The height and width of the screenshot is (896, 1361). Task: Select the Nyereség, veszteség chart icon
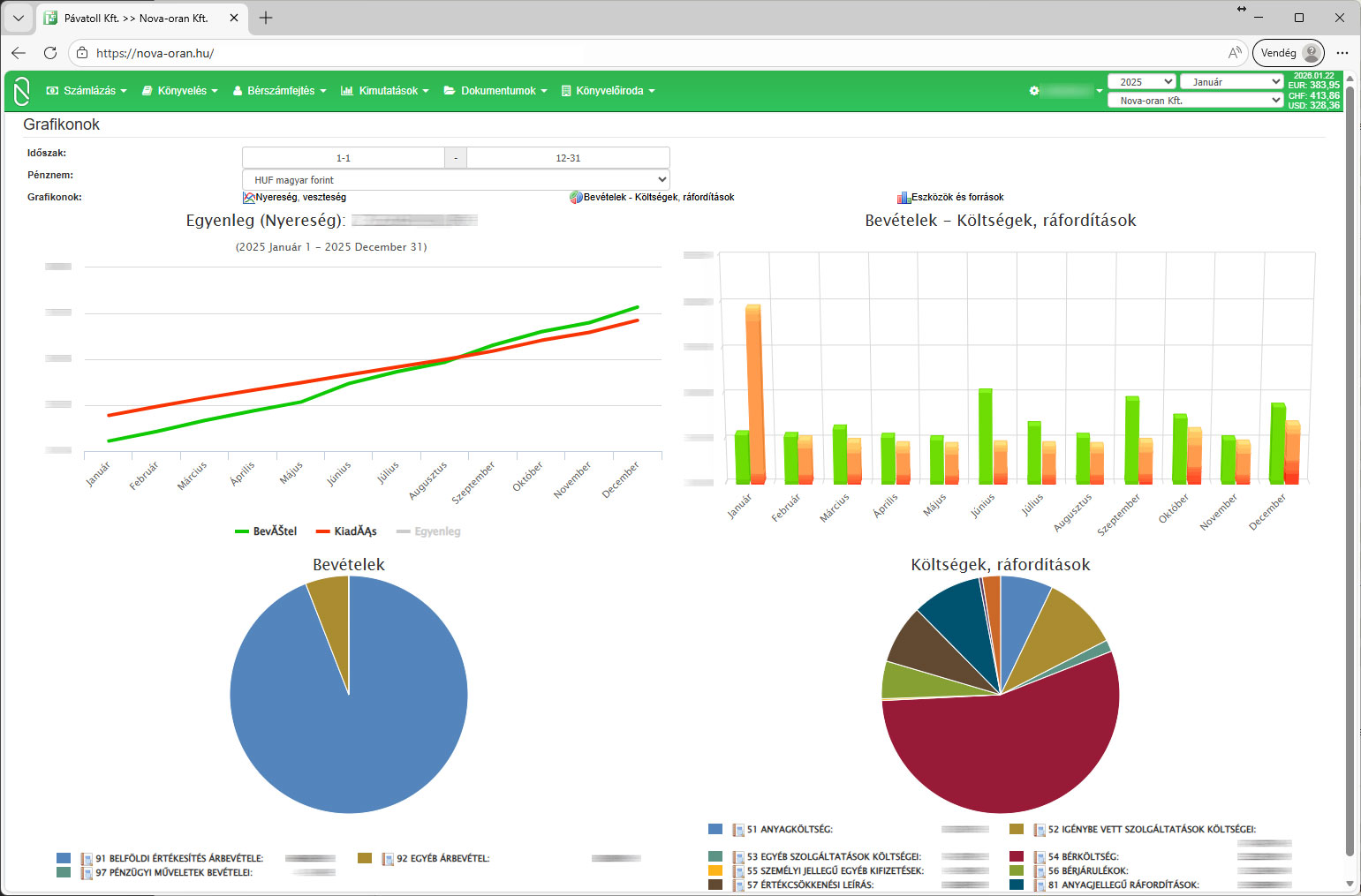249,198
